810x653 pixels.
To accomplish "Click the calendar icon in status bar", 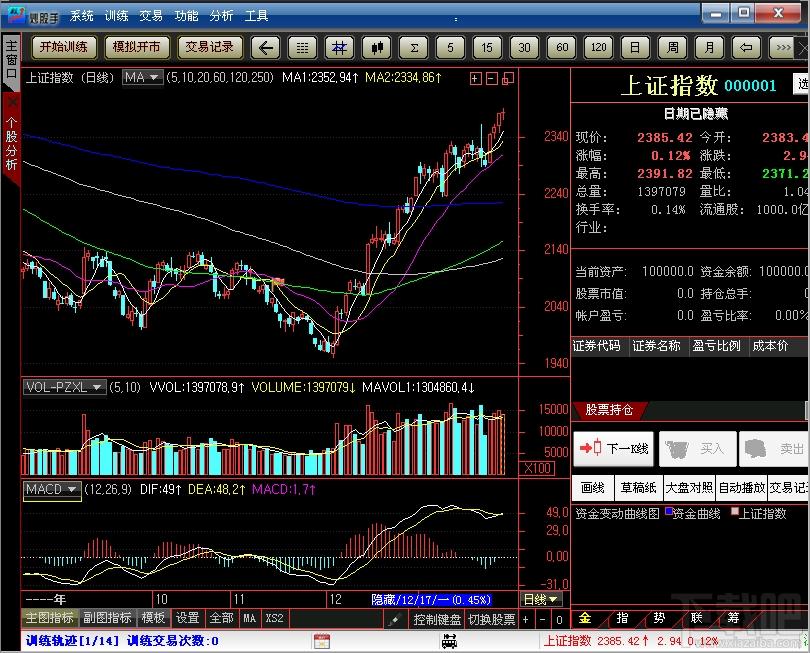I will pyautogui.click(x=322, y=641).
